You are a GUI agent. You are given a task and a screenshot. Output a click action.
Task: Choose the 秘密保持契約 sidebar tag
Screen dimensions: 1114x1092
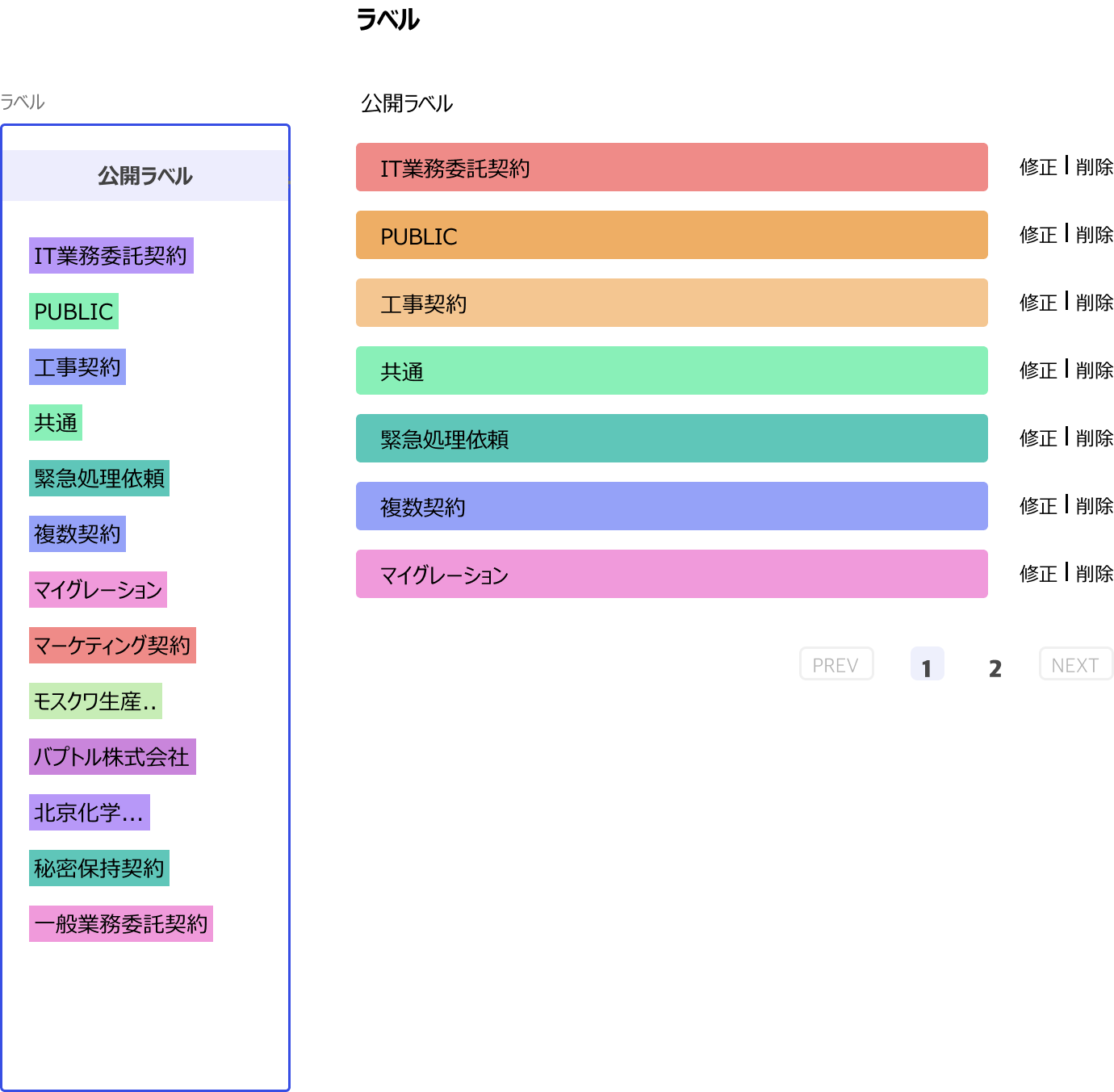point(99,868)
